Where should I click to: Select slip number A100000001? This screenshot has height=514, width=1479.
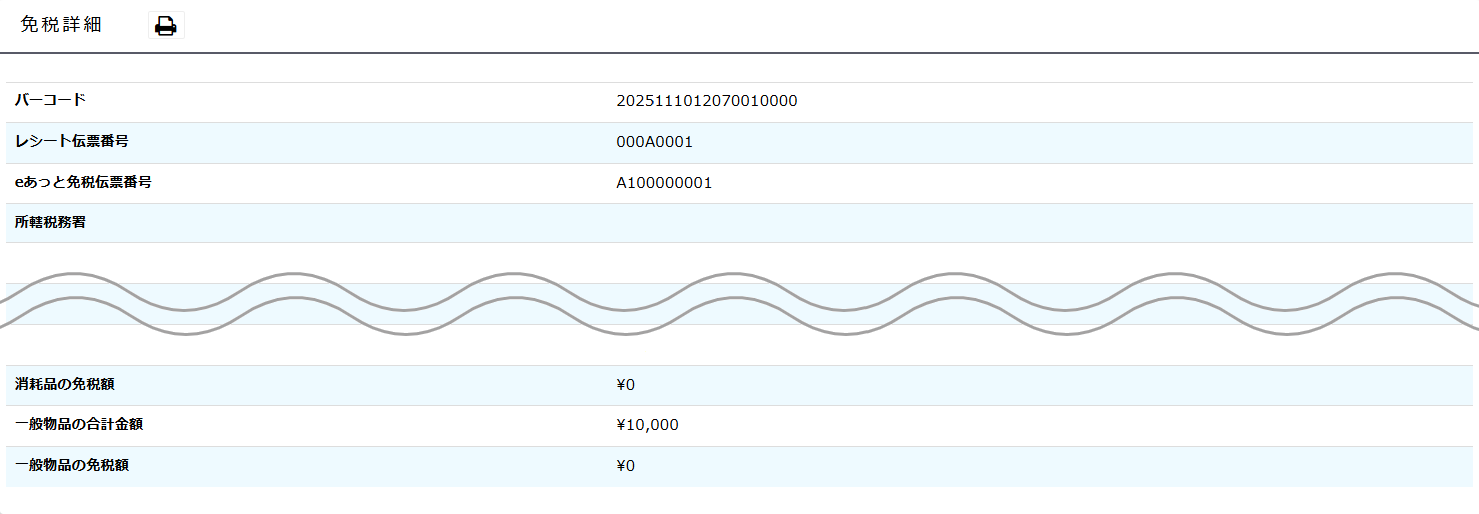pos(664,183)
